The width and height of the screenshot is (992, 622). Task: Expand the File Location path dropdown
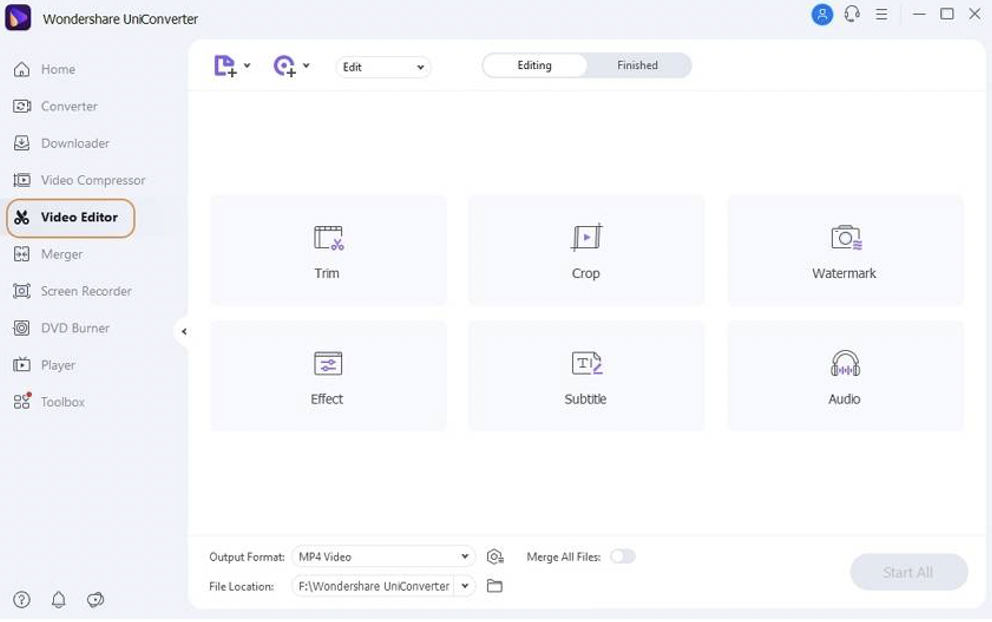coord(465,586)
